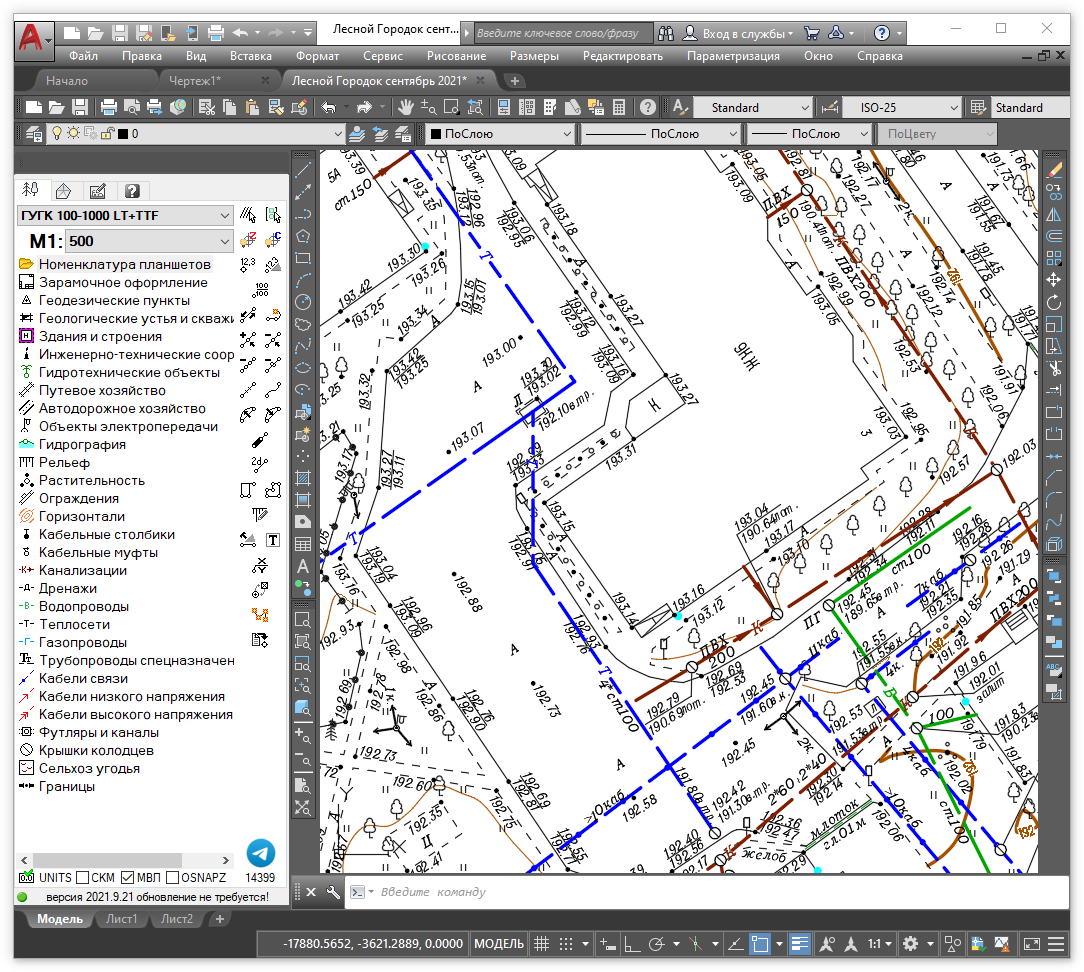Image resolution: width=1084 pixels, height=972 pixels.
Task: Click the Telegram icon in the panel
Action: click(x=260, y=853)
